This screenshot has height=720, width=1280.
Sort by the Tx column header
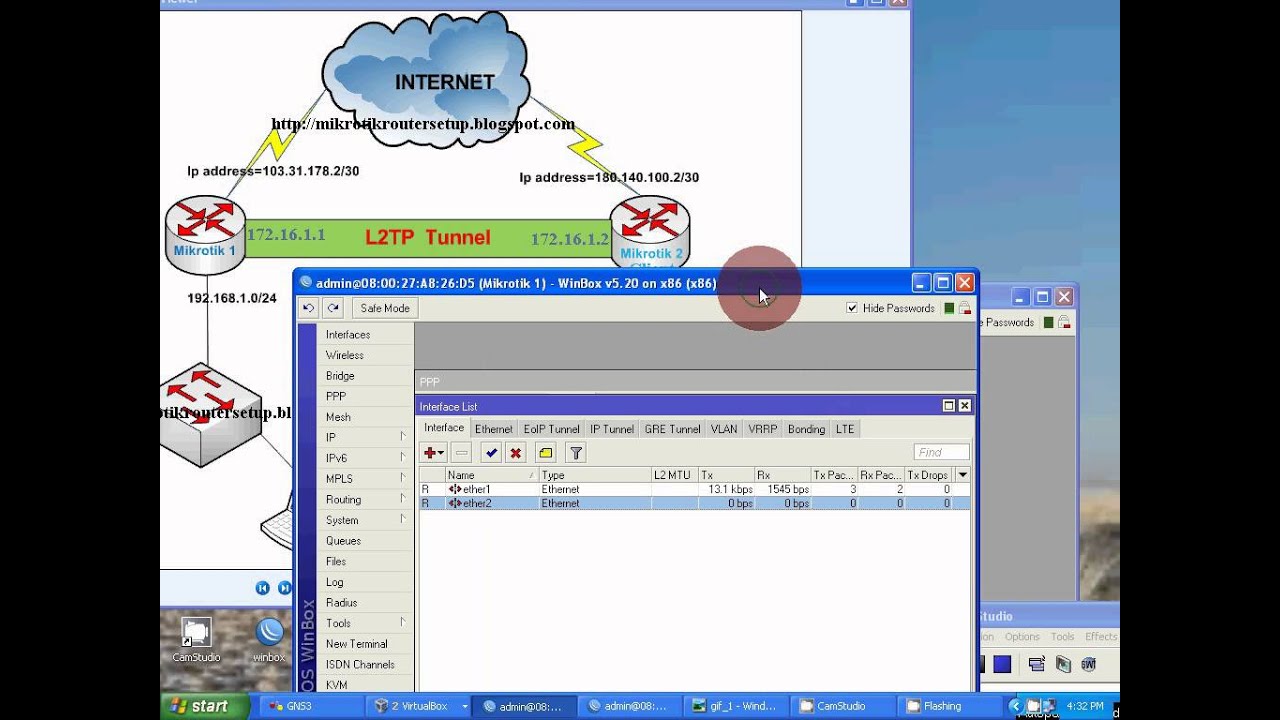pyautogui.click(x=725, y=475)
